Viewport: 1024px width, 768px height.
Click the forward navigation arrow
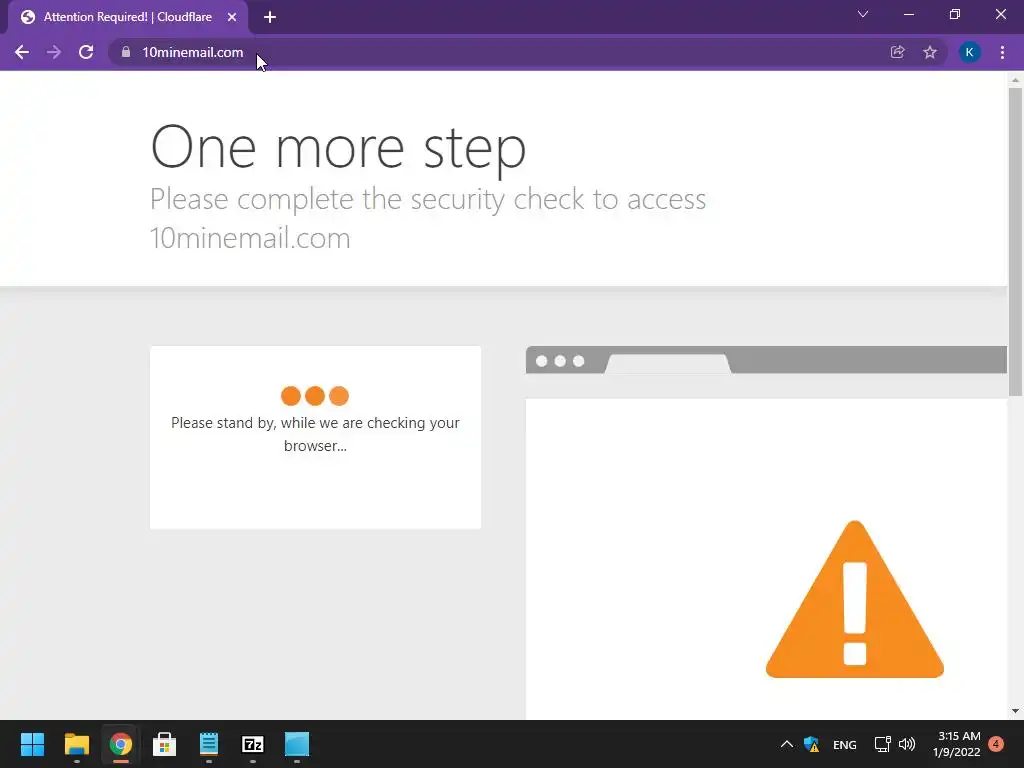pyautogui.click(x=54, y=52)
